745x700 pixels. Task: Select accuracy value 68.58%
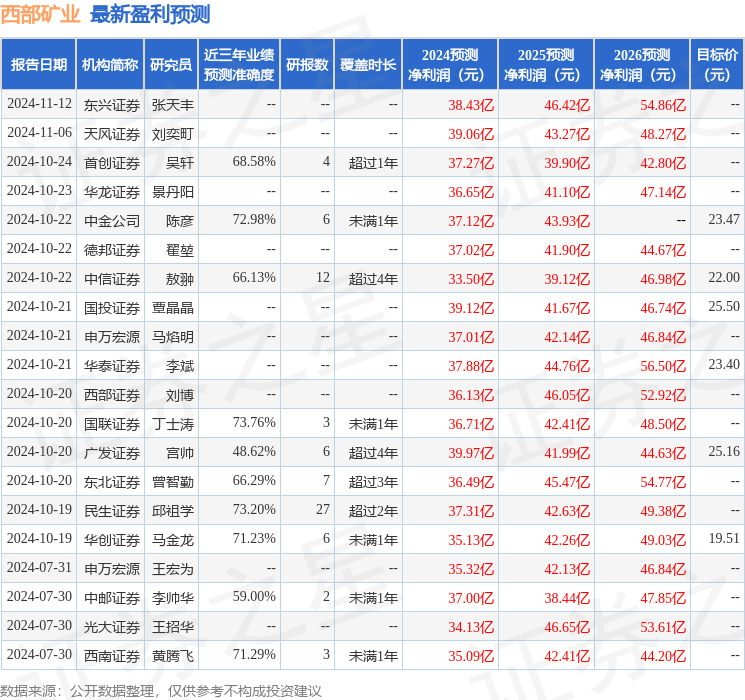point(254,162)
